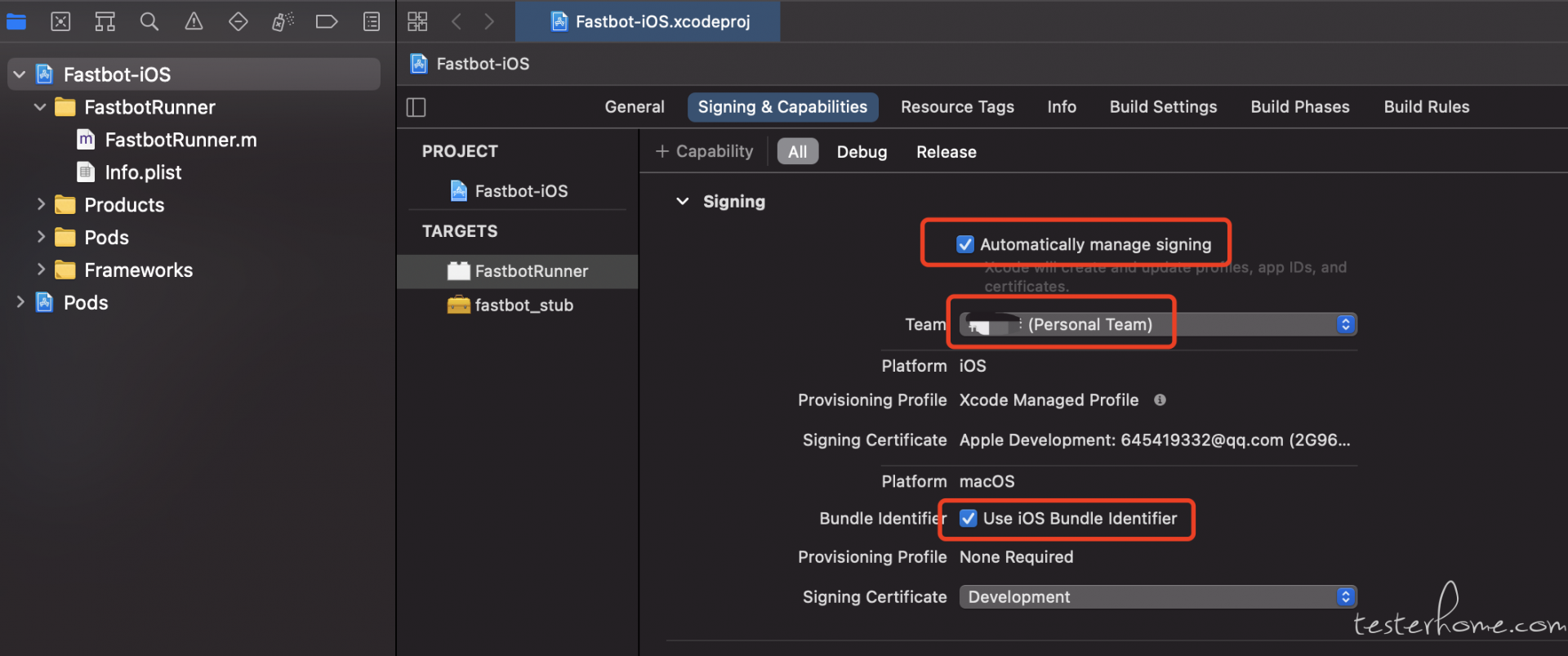Collapse the Fastbot-iOS project tree
Viewport: 1568px width, 656px height.
[20, 74]
